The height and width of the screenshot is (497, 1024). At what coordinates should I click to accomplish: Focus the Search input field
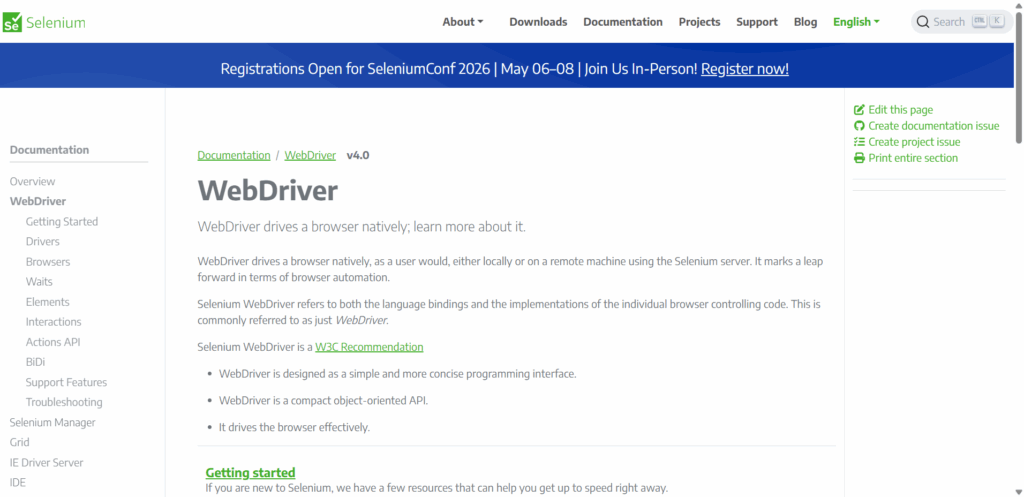coord(962,22)
